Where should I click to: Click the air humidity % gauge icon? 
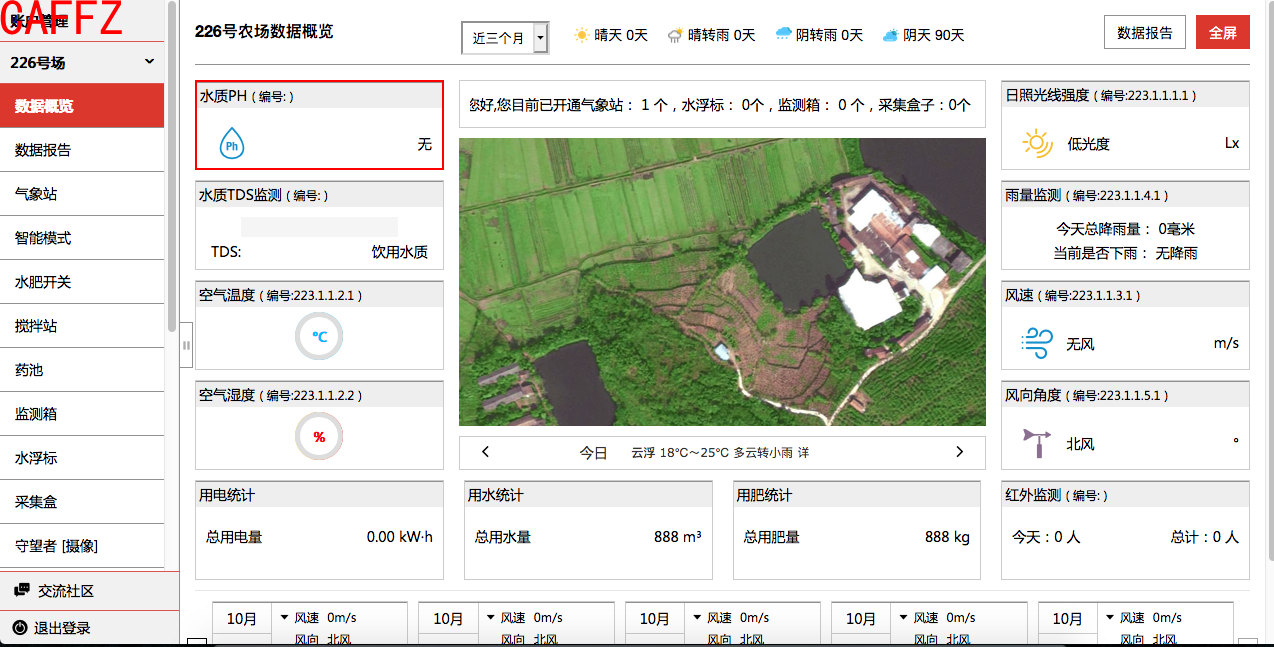[x=319, y=437]
